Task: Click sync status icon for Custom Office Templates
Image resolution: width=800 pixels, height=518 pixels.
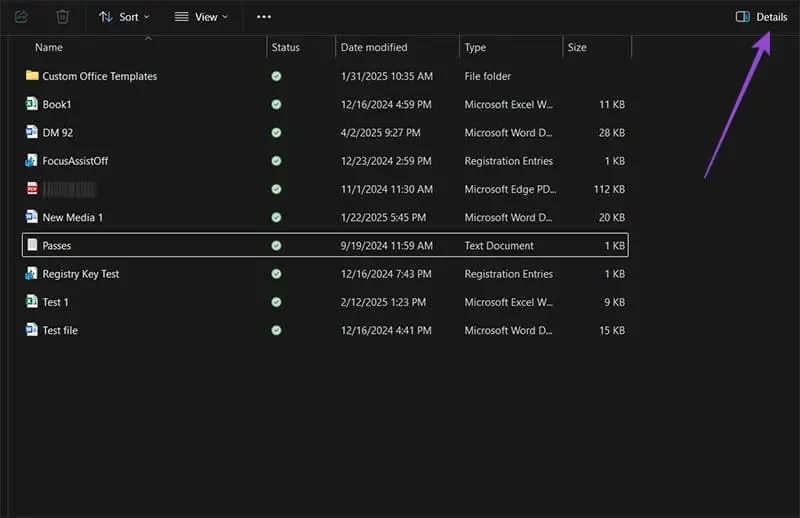Action: pos(276,76)
